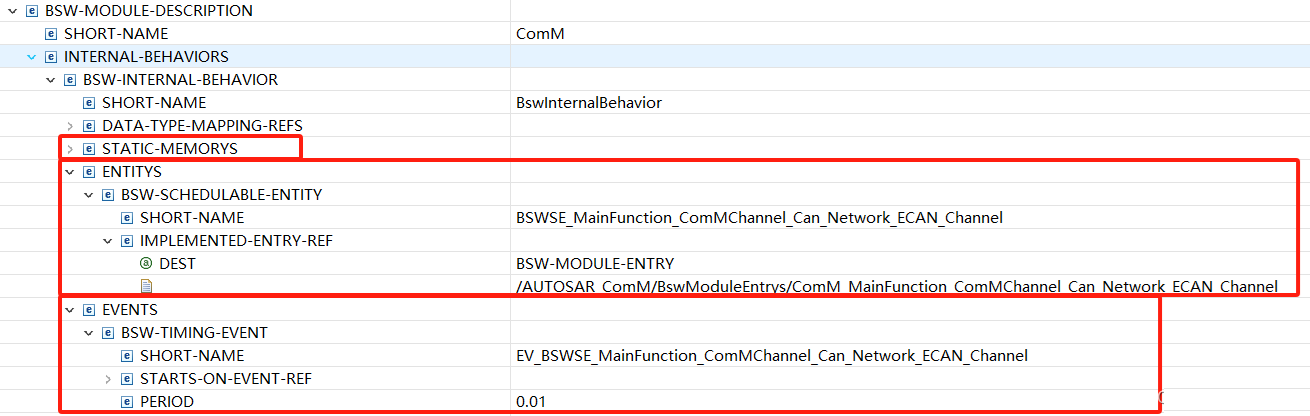This screenshot has width=1310, height=416.
Task: Select the BSW-SCHEDULABLE-ENTITY tree item
Action: pyautogui.click(x=221, y=195)
